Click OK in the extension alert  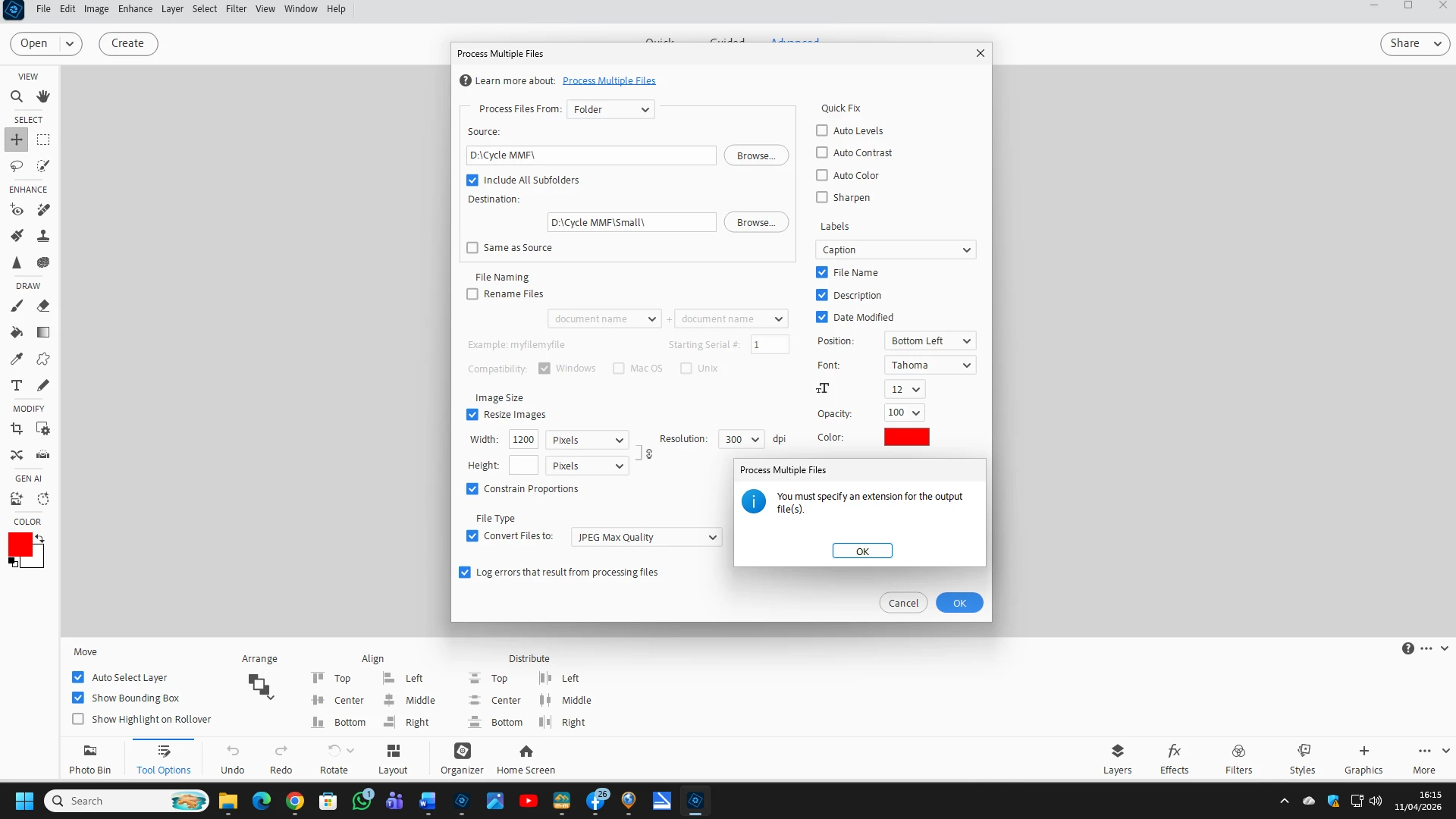point(862,551)
